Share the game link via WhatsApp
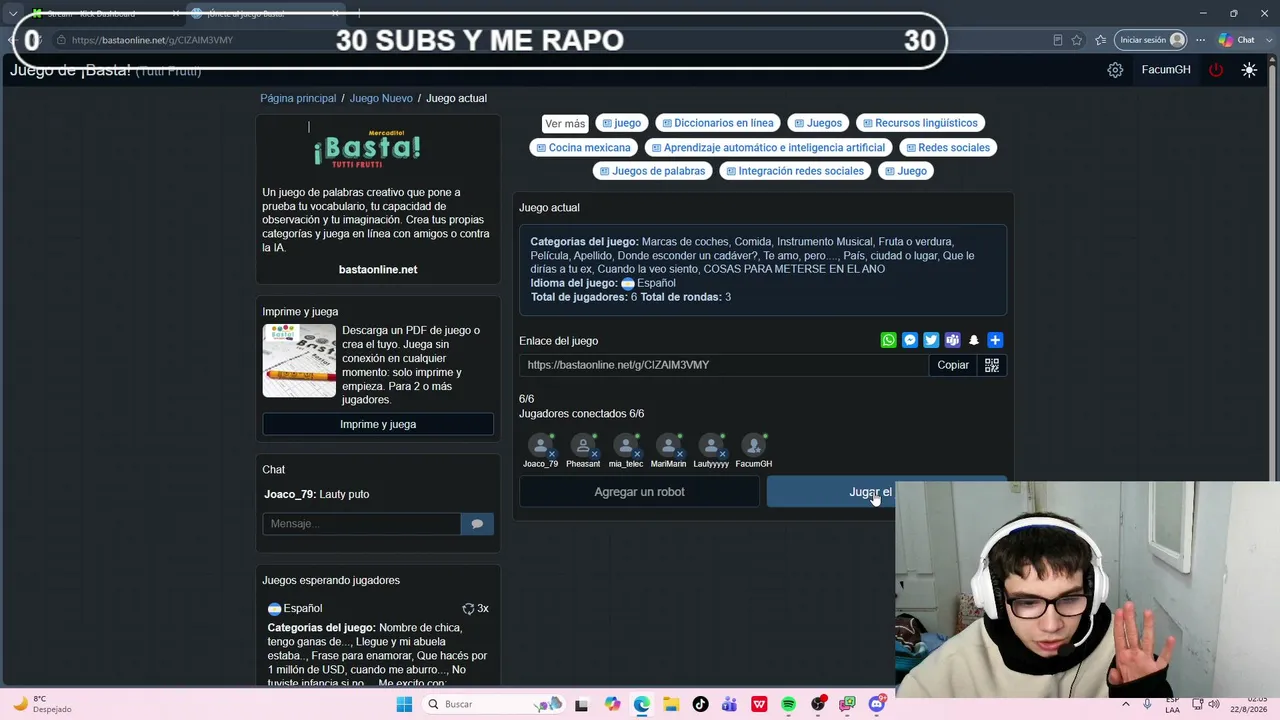The image size is (1280, 720). [x=888, y=340]
